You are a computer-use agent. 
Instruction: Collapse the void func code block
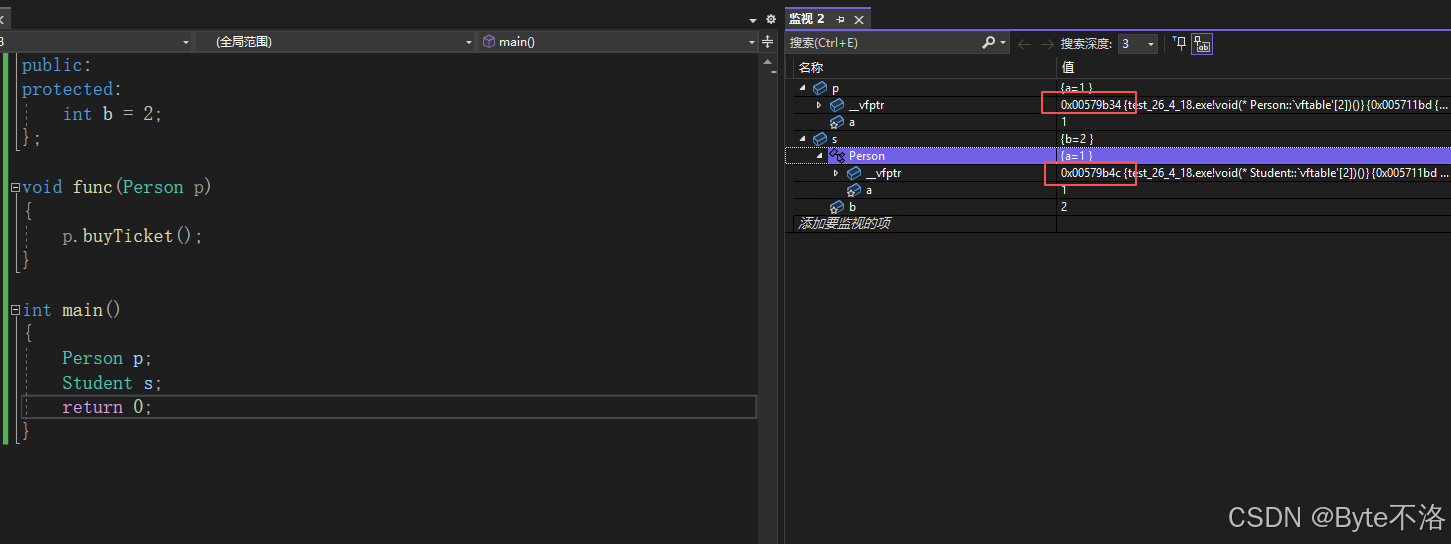tap(15, 187)
